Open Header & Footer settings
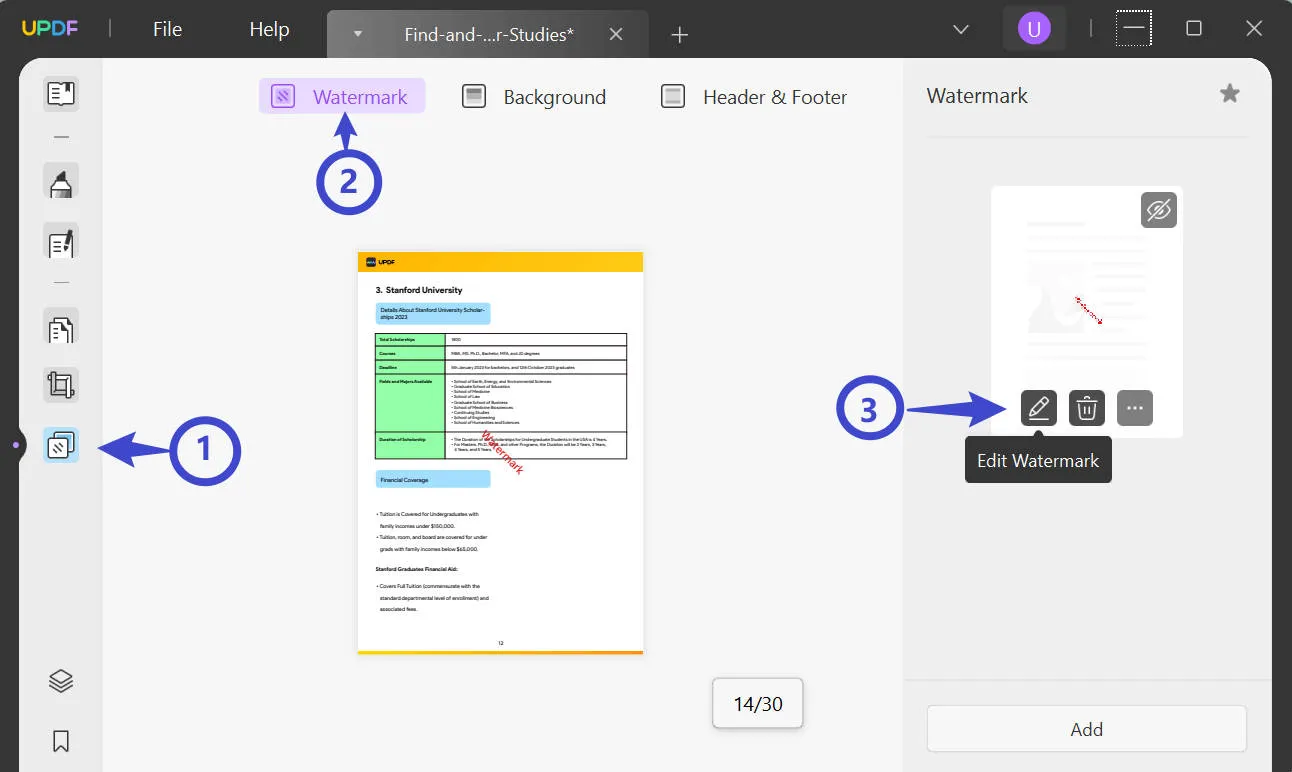Image resolution: width=1292 pixels, height=772 pixels. [753, 96]
